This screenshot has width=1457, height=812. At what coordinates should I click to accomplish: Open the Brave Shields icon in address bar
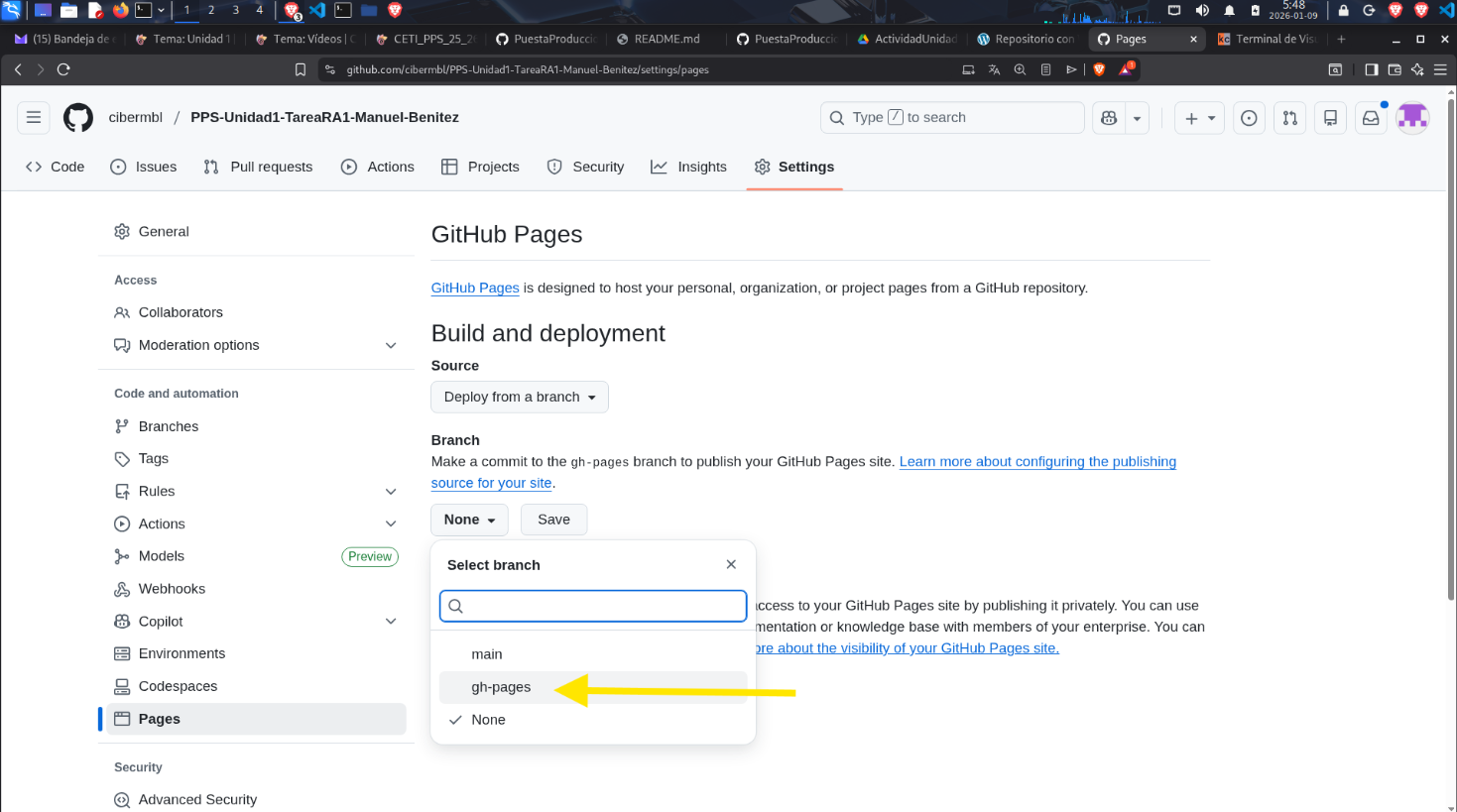coord(1099,69)
